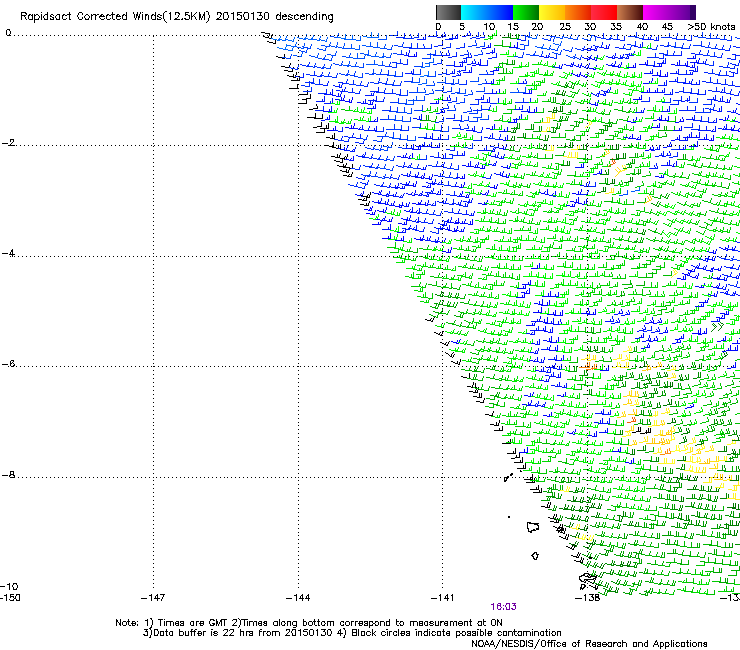Click the orange 25-30 knots legend swatch
The width and height of the screenshot is (740, 650).
[x=578, y=12]
